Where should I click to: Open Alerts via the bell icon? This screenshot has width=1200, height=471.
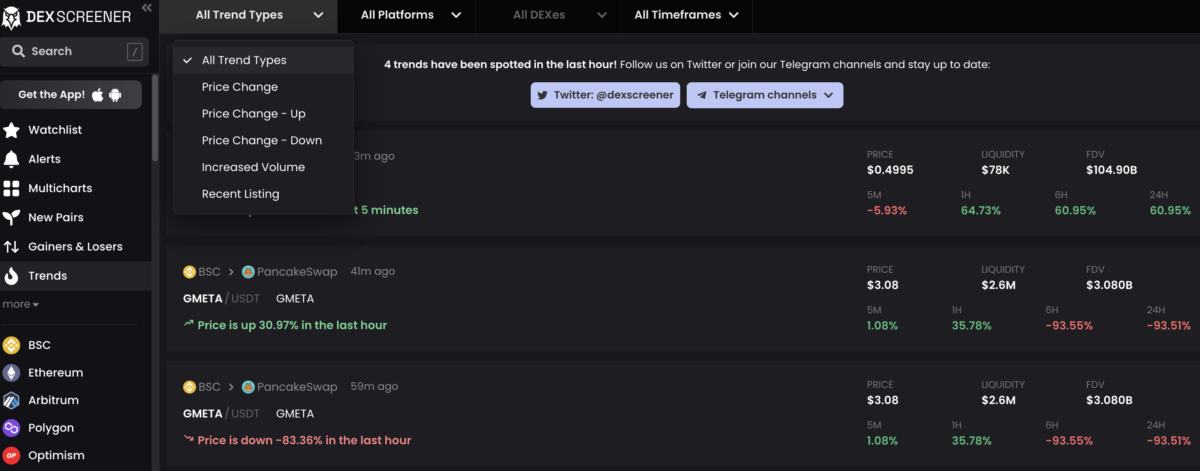[x=12, y=159]
